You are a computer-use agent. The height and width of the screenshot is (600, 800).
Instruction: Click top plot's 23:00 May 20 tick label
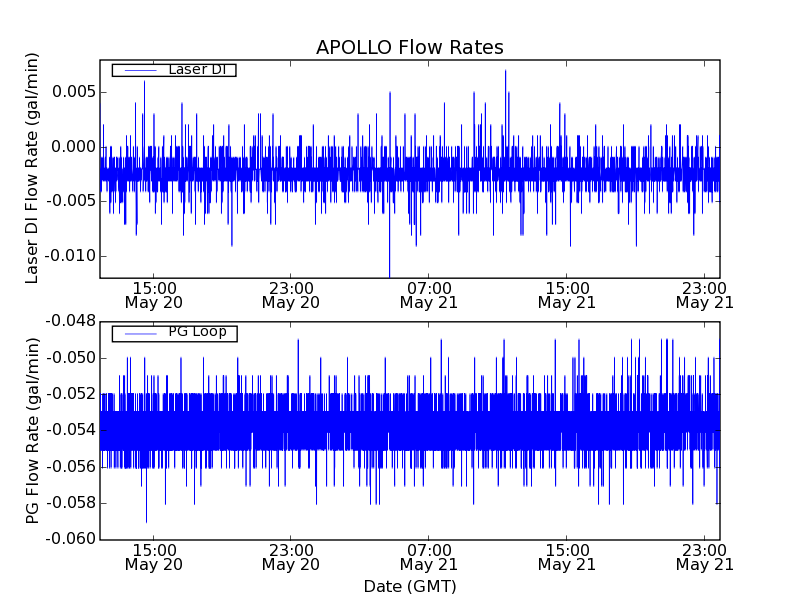[x=290, y=294]
